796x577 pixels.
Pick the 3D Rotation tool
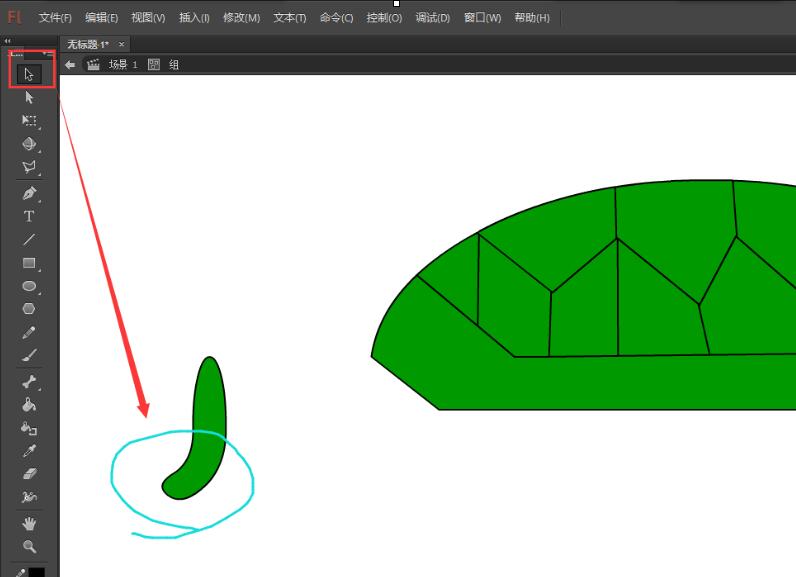pos(29,144)
